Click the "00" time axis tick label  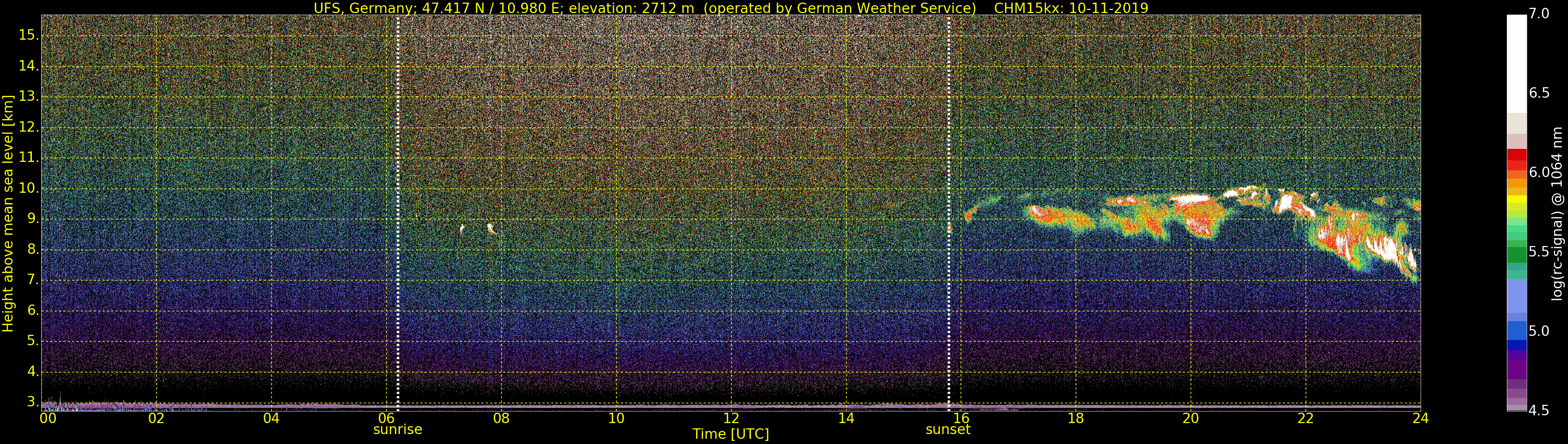(x=48, y=418)
